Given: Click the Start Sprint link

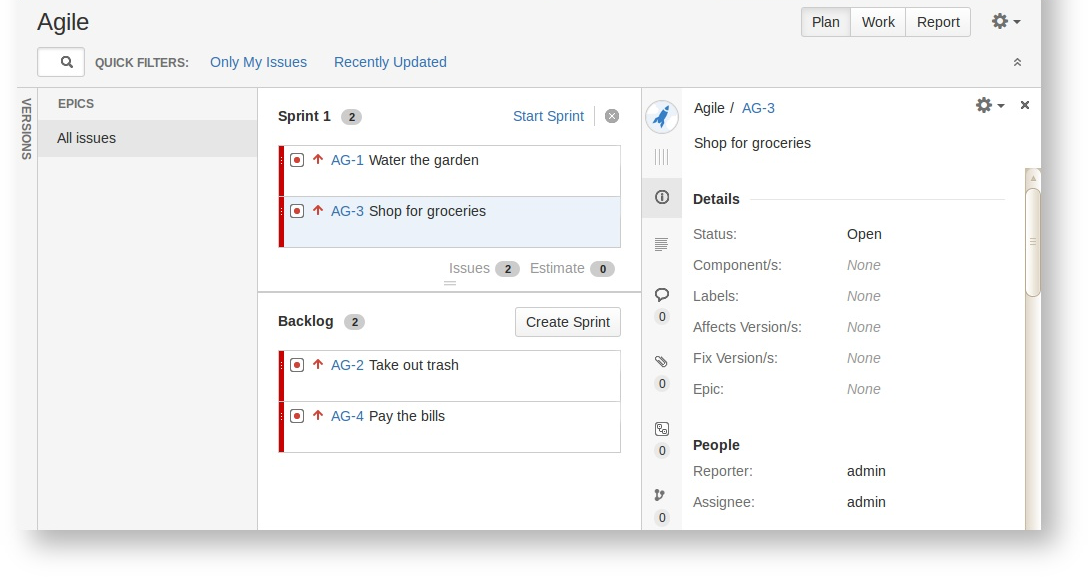Looking at the screenshot, I should (548, 116).
